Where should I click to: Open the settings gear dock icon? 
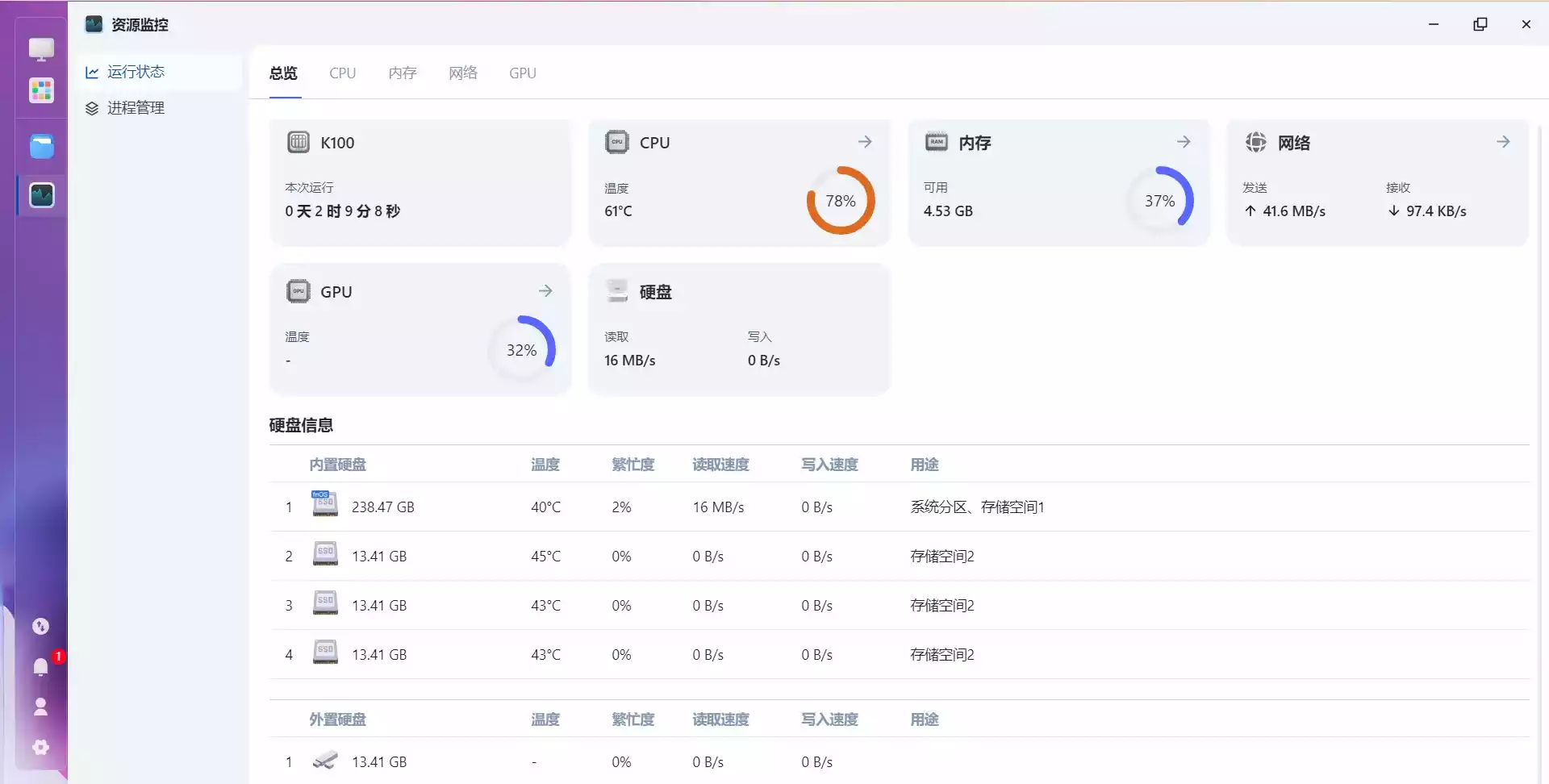pos(40,747)
